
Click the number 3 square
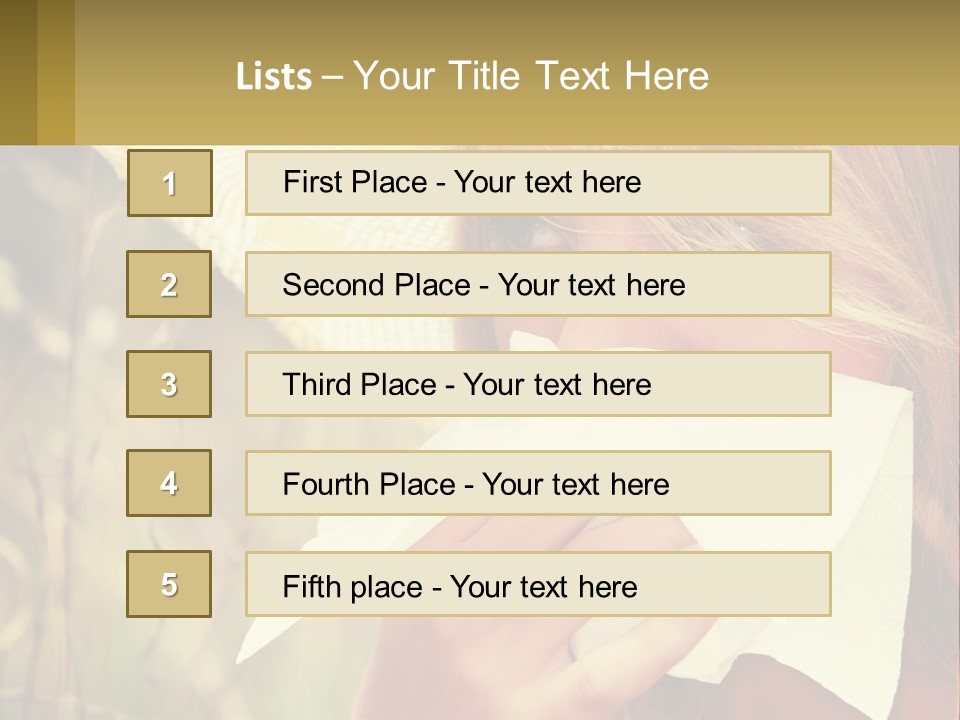pos(169,384)
